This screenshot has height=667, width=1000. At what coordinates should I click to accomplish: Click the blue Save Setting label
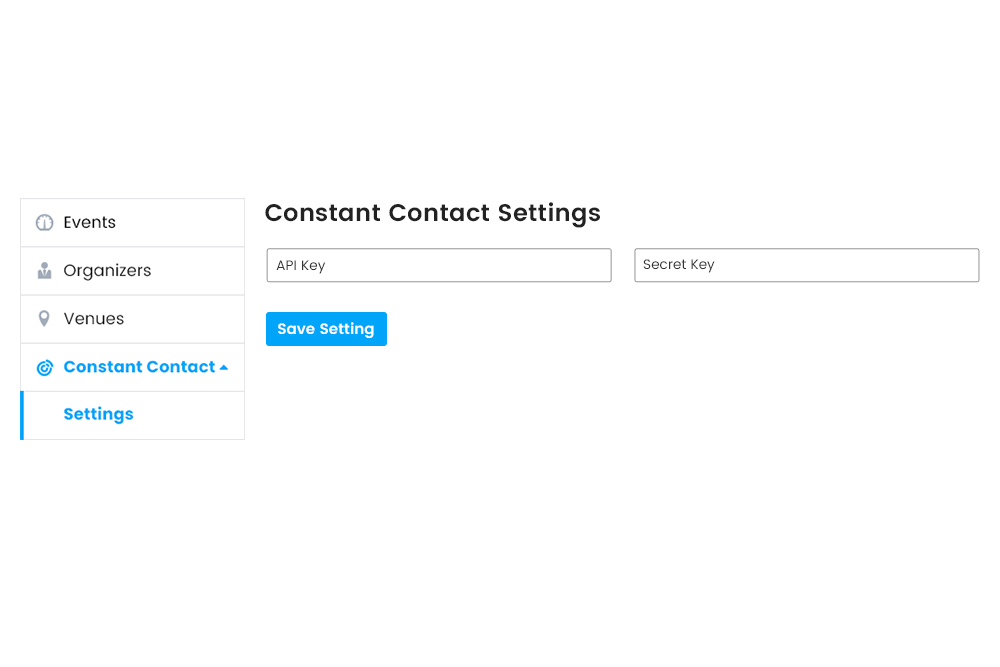point(326,328)
